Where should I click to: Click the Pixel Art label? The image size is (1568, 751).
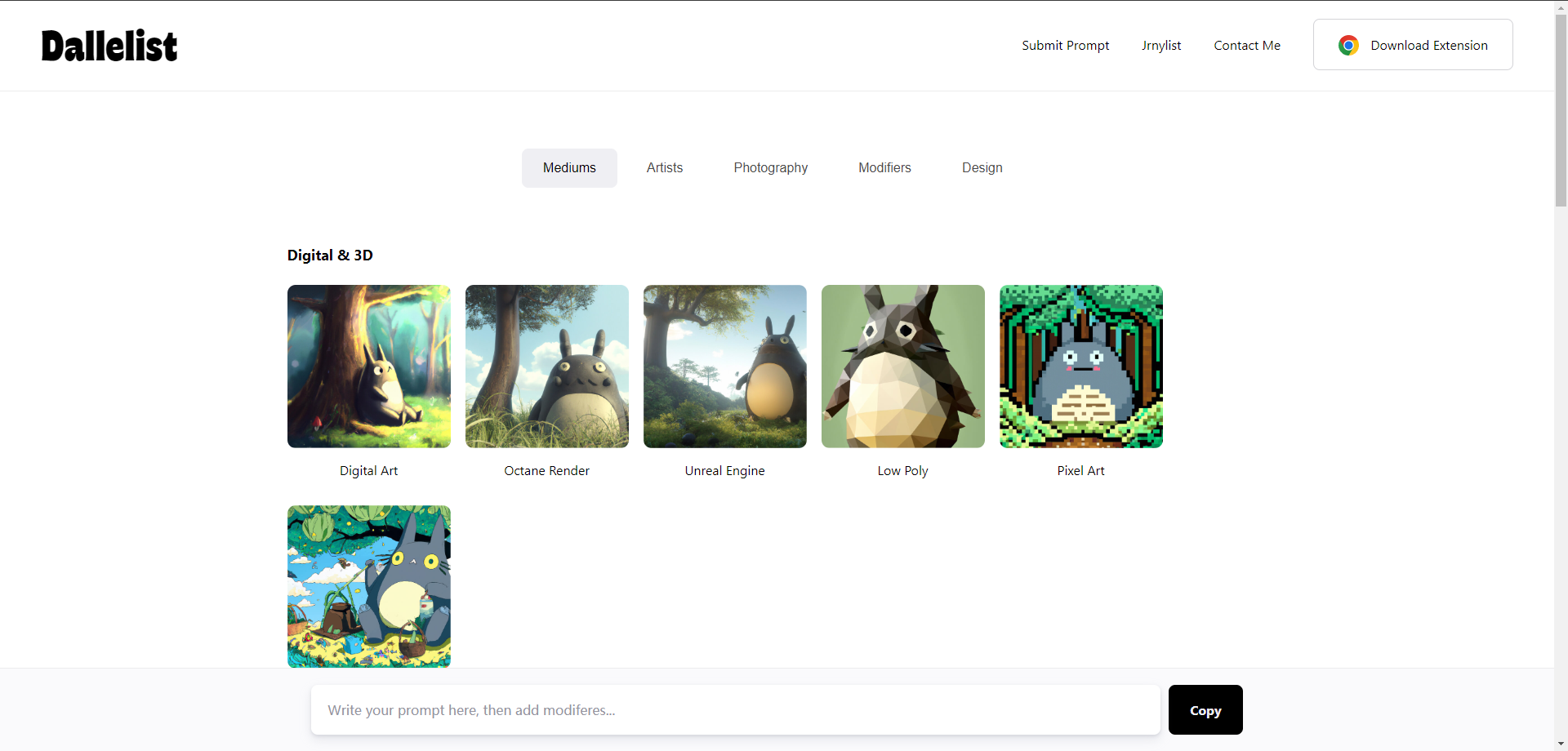(1081, 471)
